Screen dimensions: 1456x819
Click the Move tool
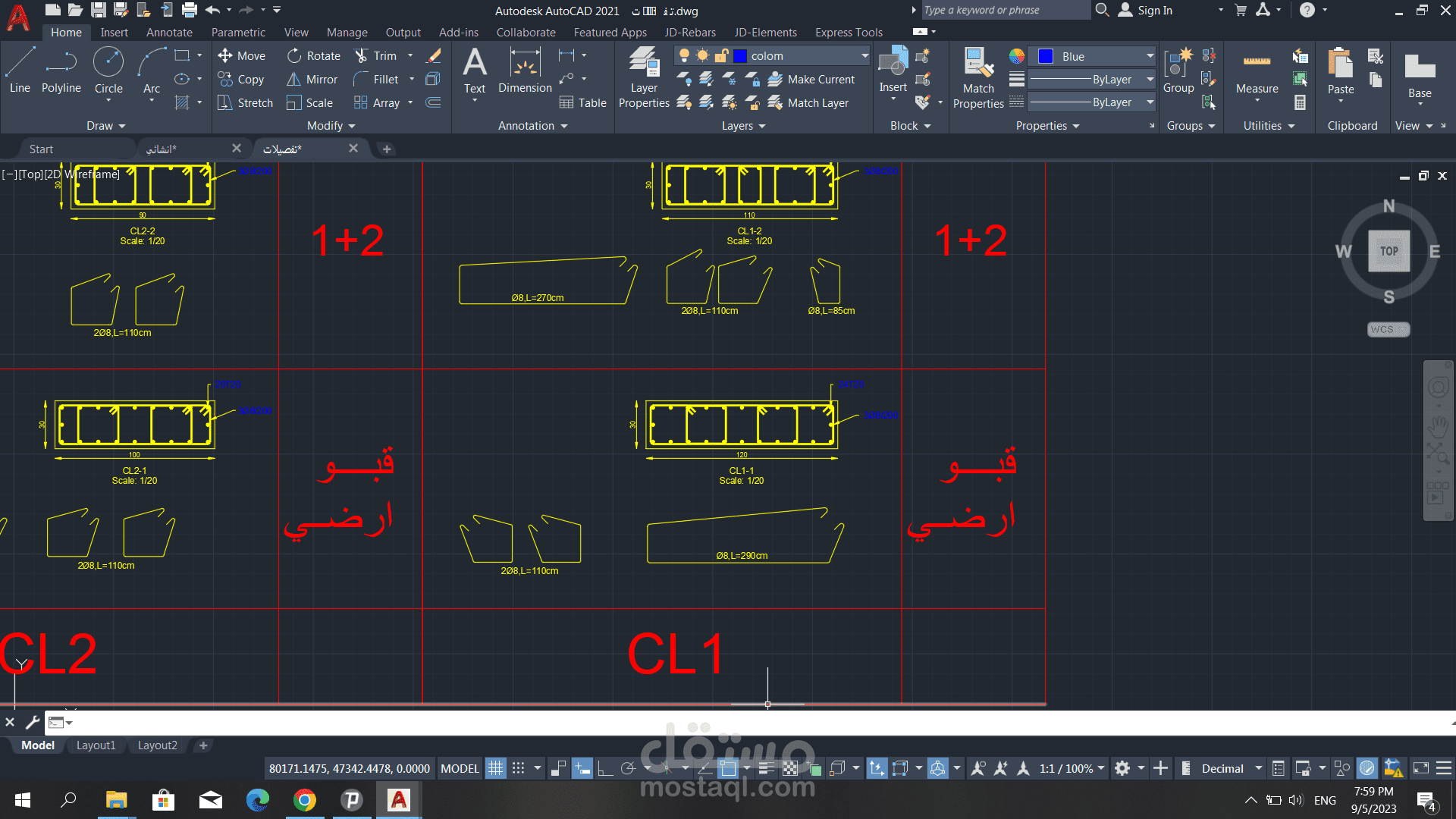point(241,55)
